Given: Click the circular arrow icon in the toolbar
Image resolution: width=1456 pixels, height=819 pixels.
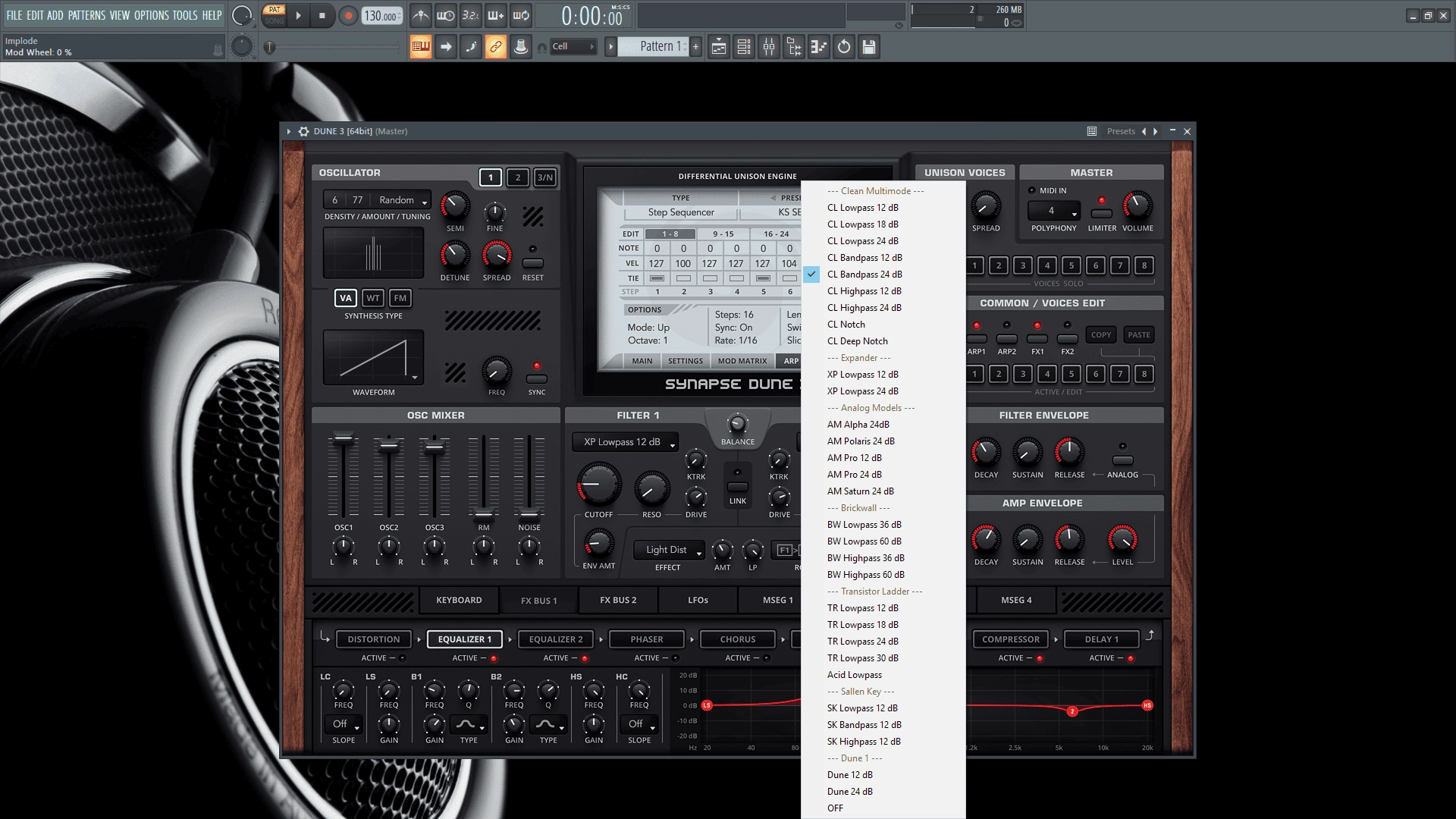Looking at the screenshot, I should (844, 47).
